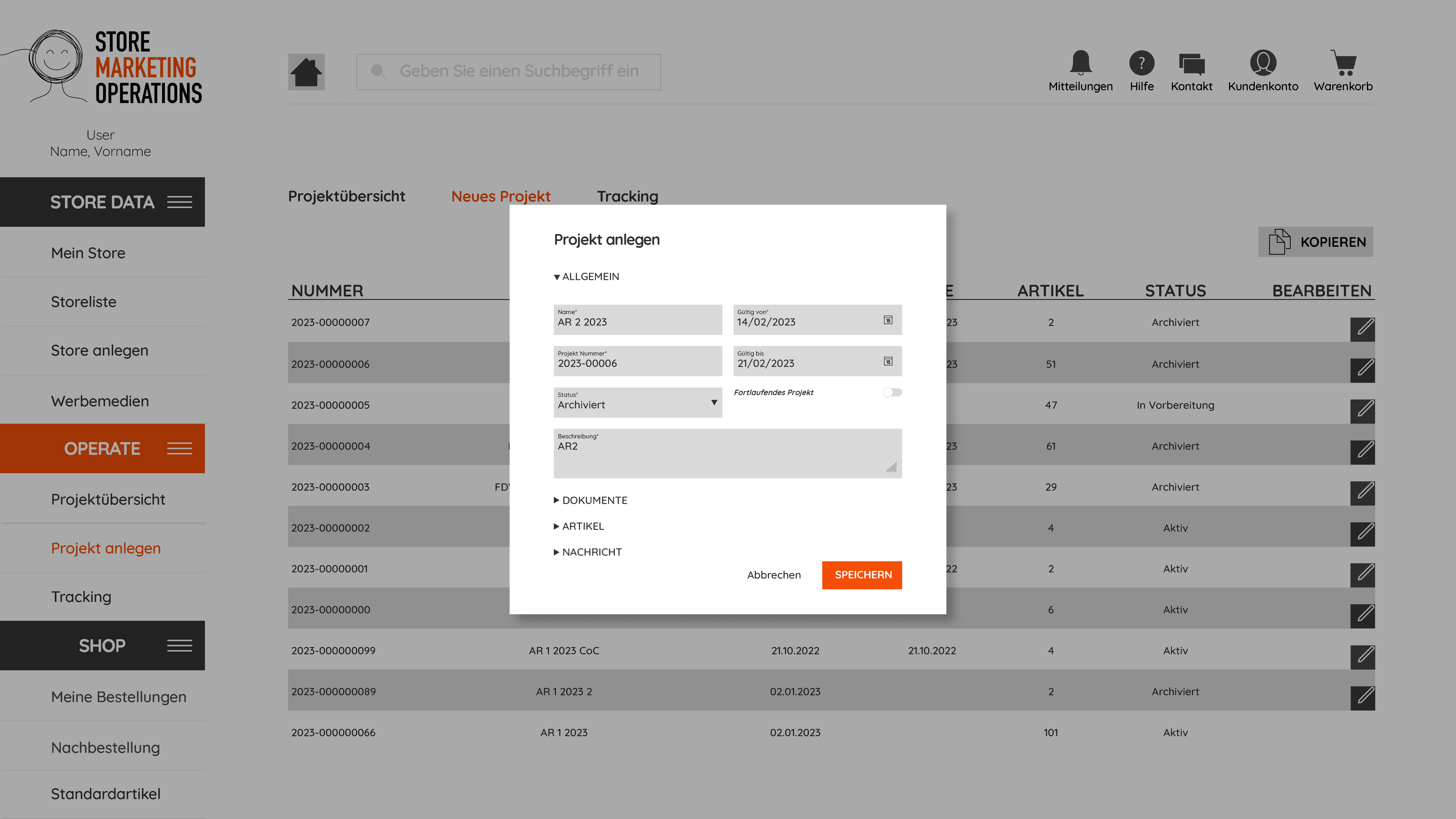Open Standardartikel in the sidebar

pyautogui.click(x=106, y=794)
